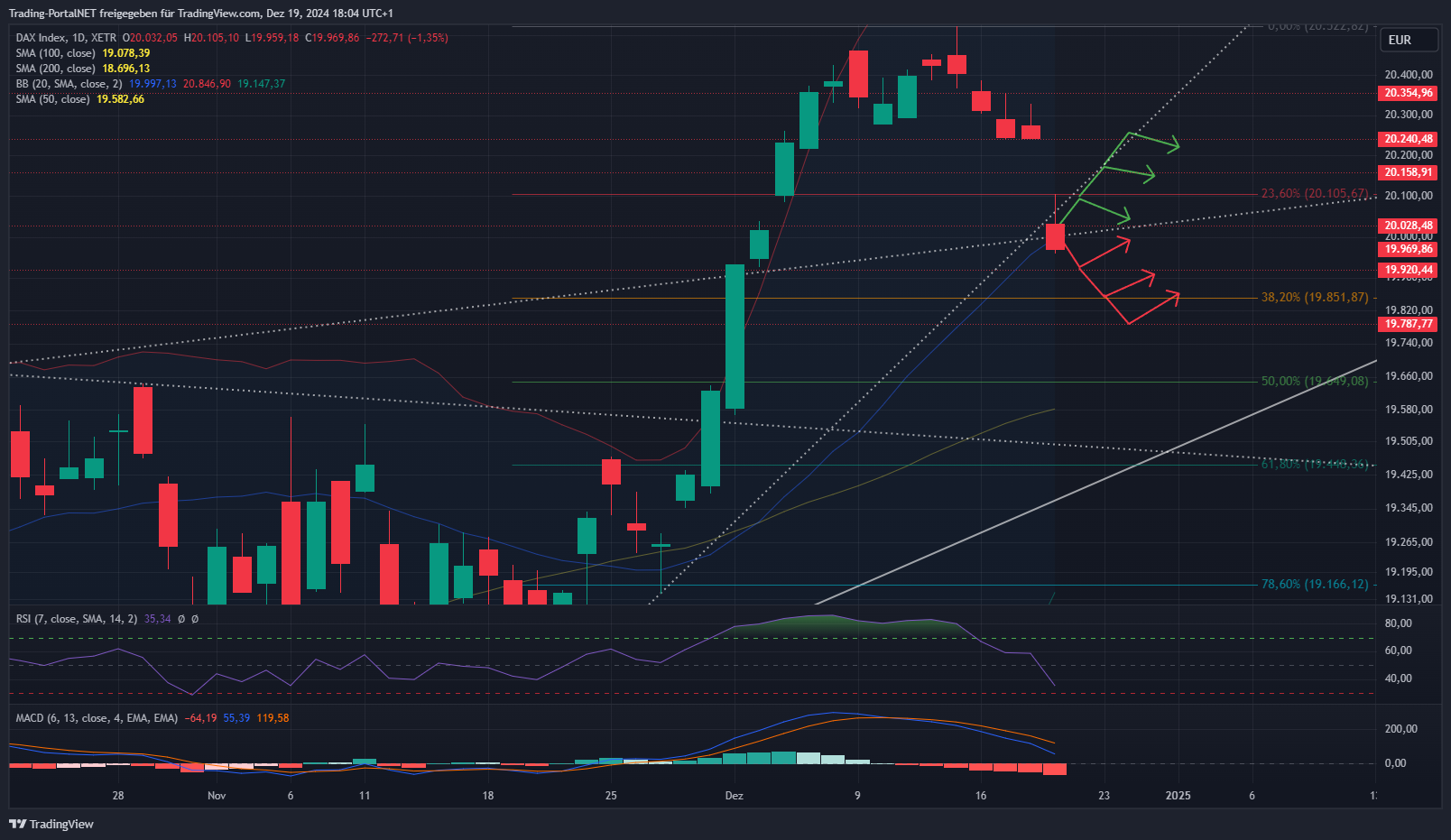Image resolution: width=1451 pixels, height=840 pixels.
Task: Select the RSI (7, close, SMA, 14, 2) legend
Action: 77,619
